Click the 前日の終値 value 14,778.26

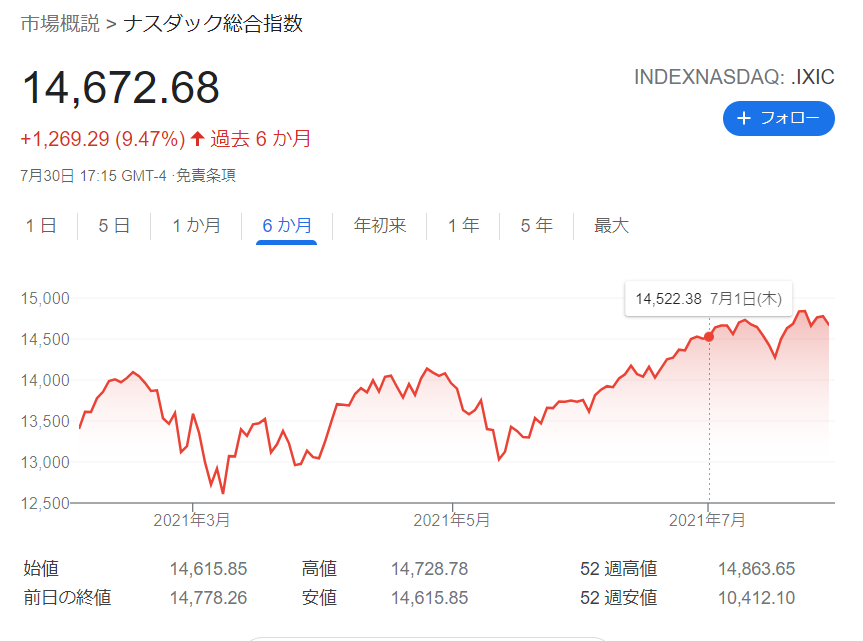(209, 598)
